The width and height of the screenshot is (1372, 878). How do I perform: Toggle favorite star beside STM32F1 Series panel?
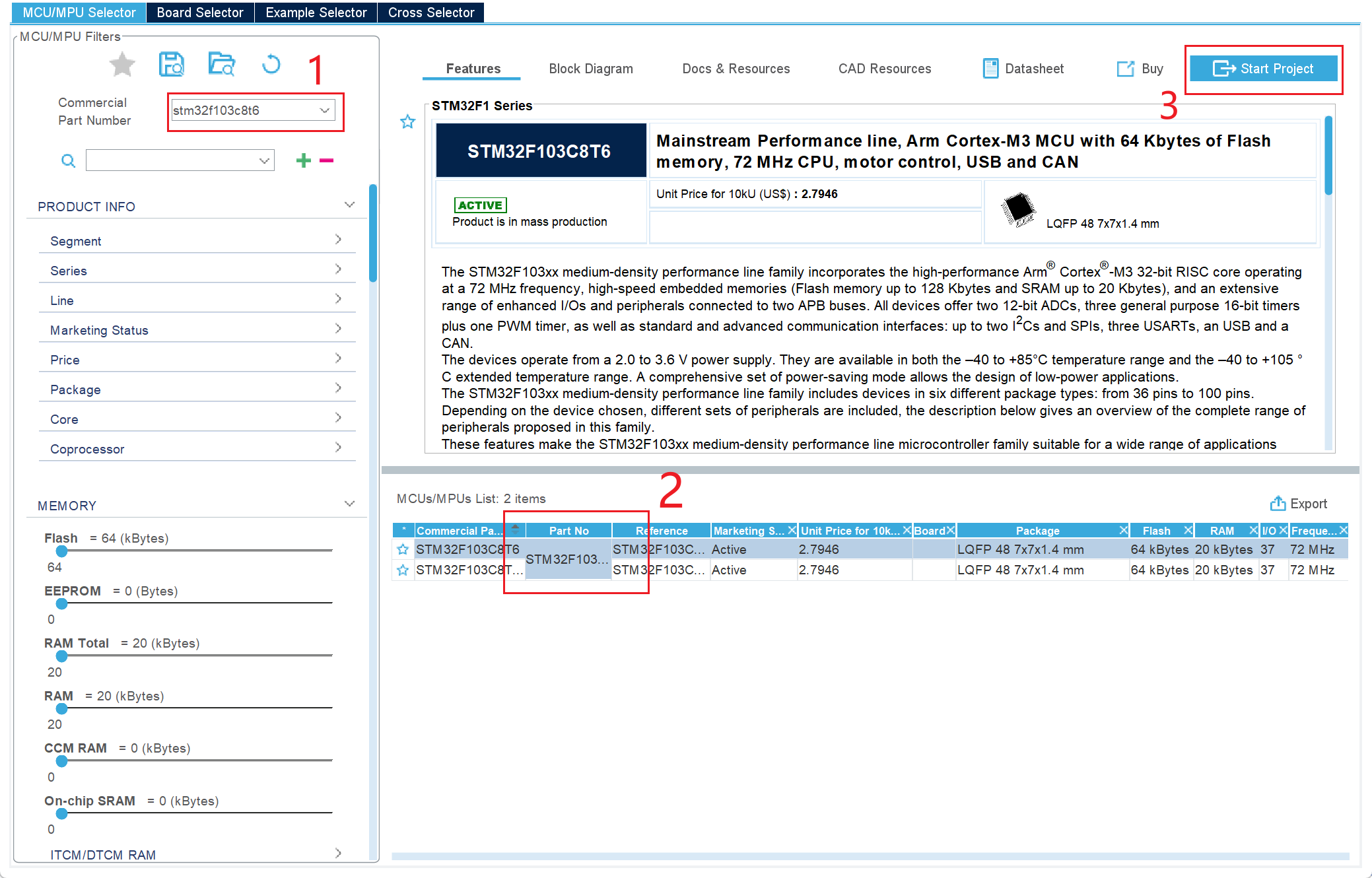408,122
